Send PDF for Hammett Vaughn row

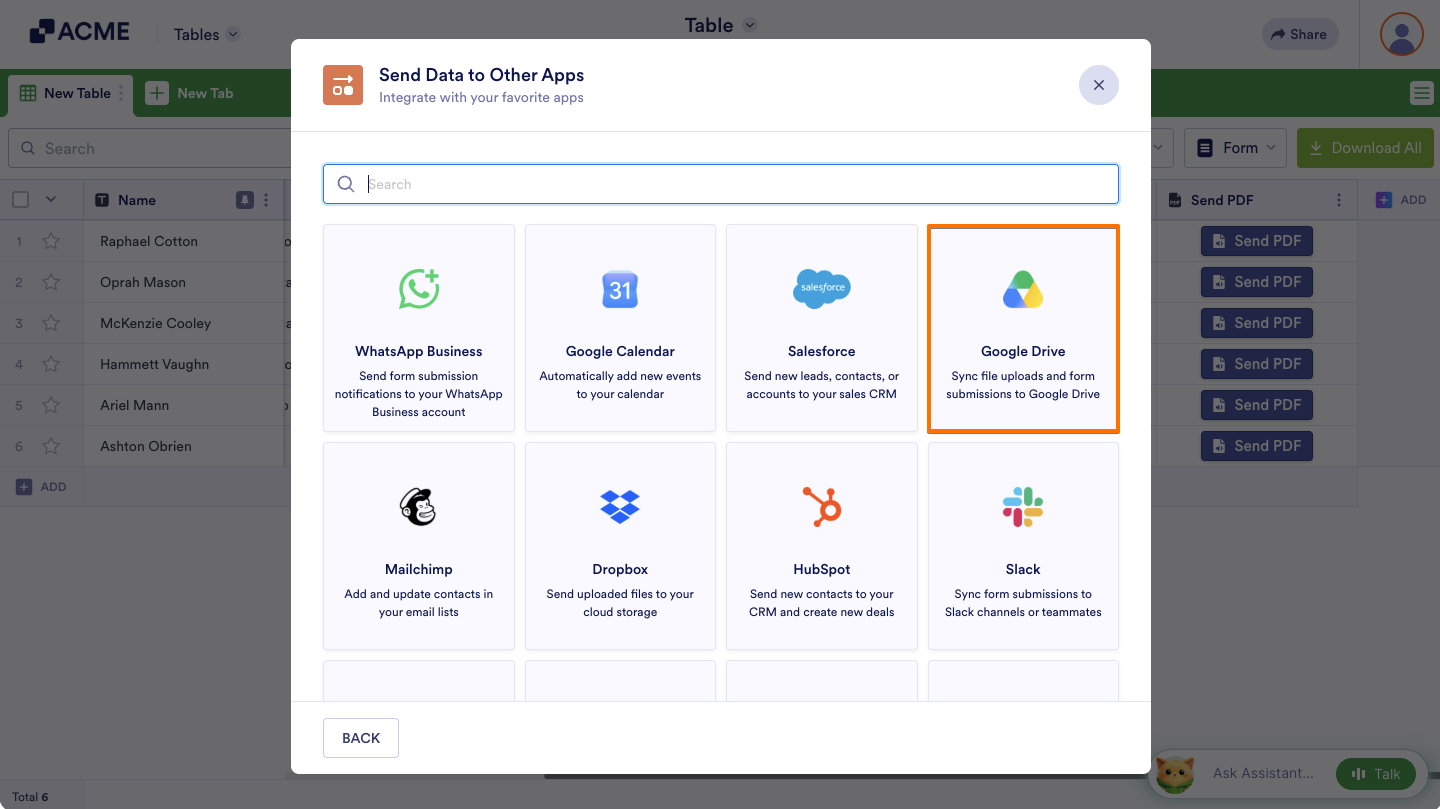pyautogui.click(x=1256, y=364)
